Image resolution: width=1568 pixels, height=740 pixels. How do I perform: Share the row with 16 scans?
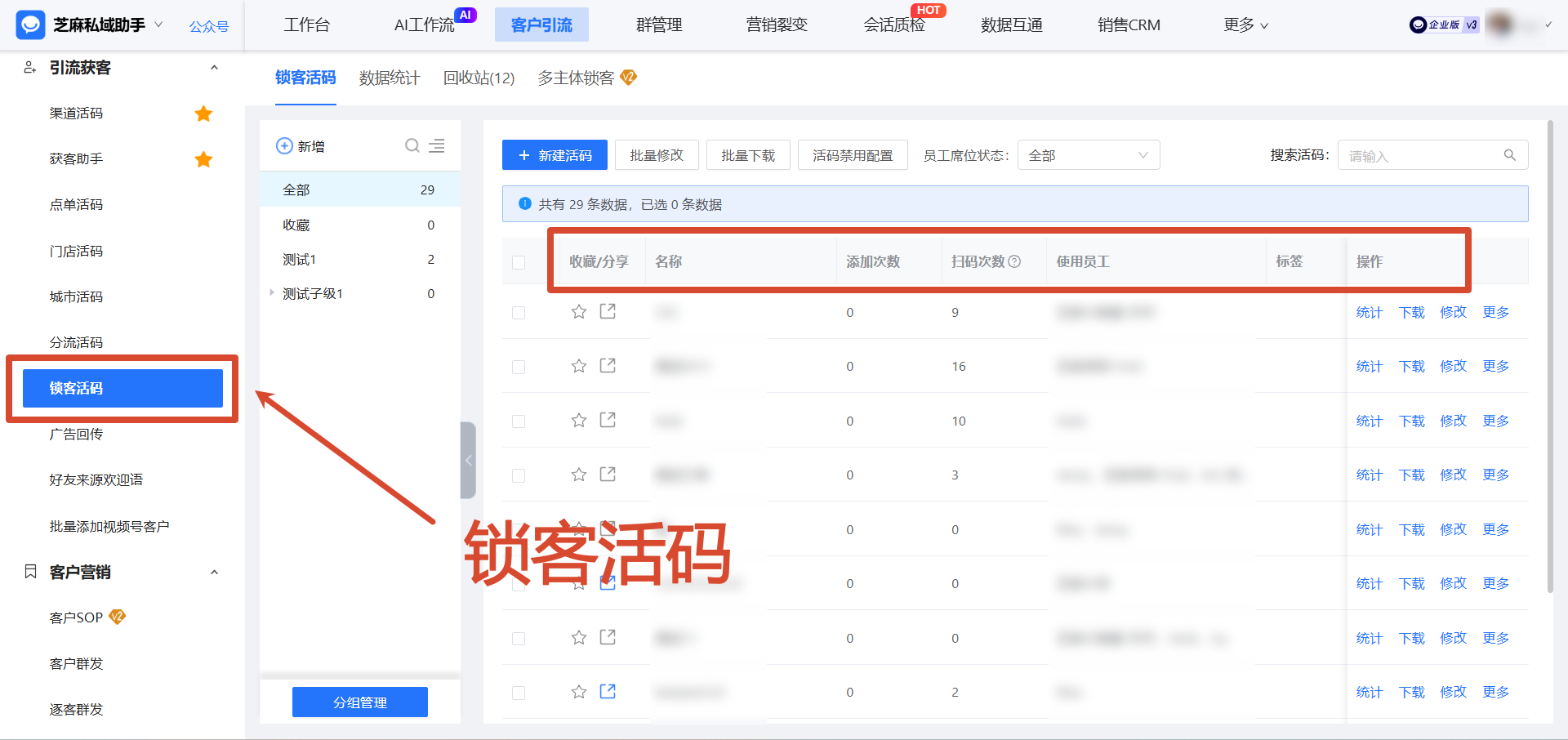608,365
